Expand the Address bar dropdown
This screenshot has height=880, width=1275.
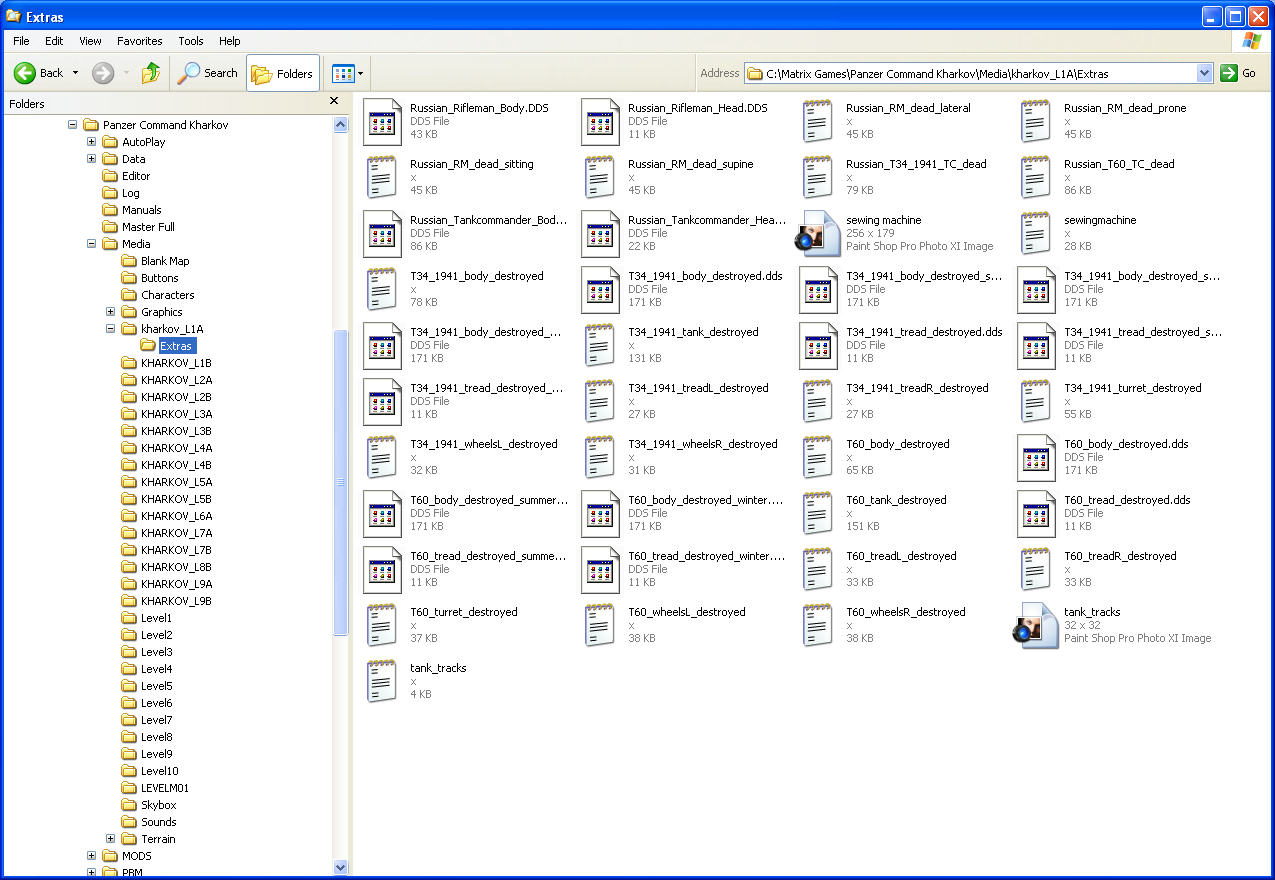coord(1205,73)
